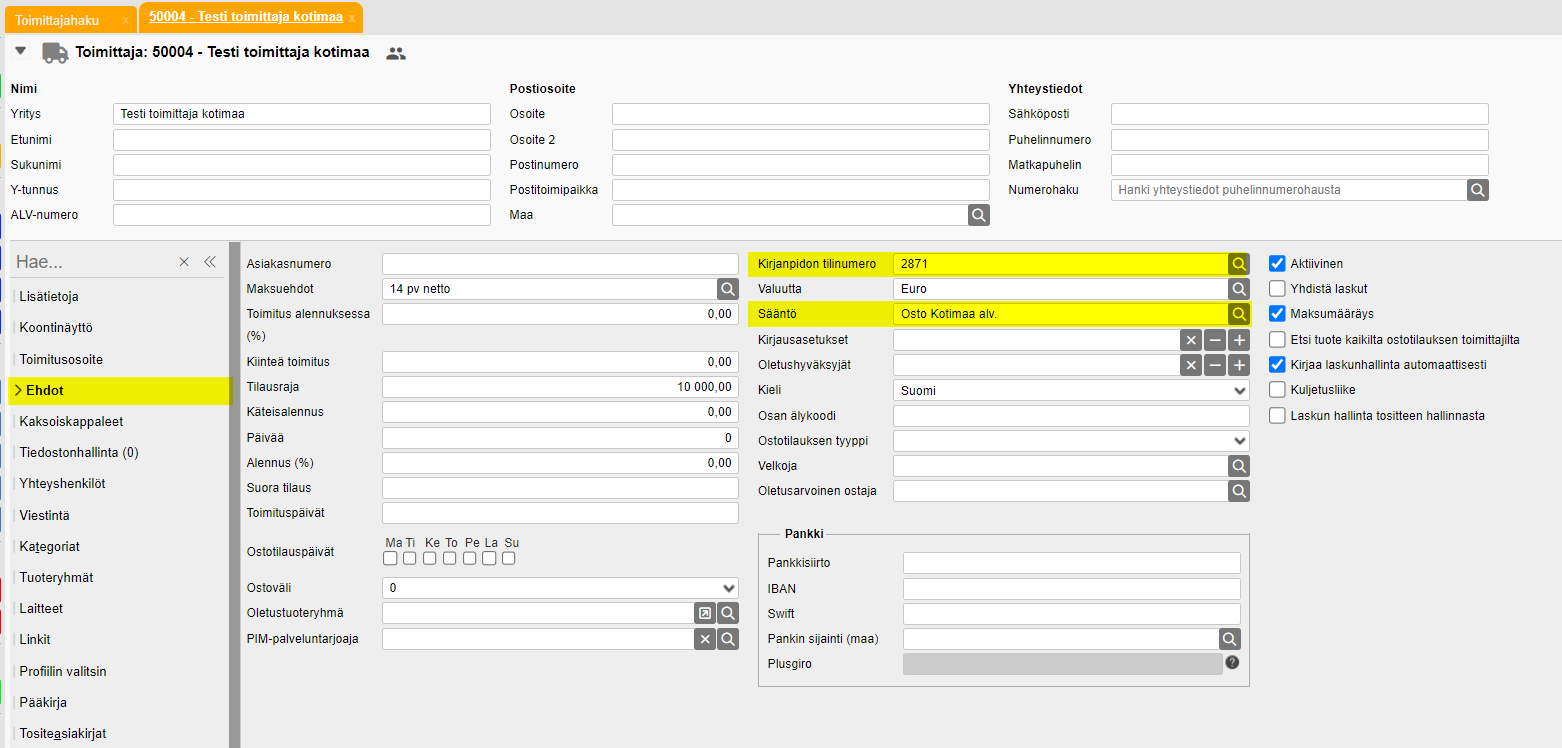Add Kirjausasetukset entry with plus icon
This screenshot has height=748, width=1562.
point(1239,340)
